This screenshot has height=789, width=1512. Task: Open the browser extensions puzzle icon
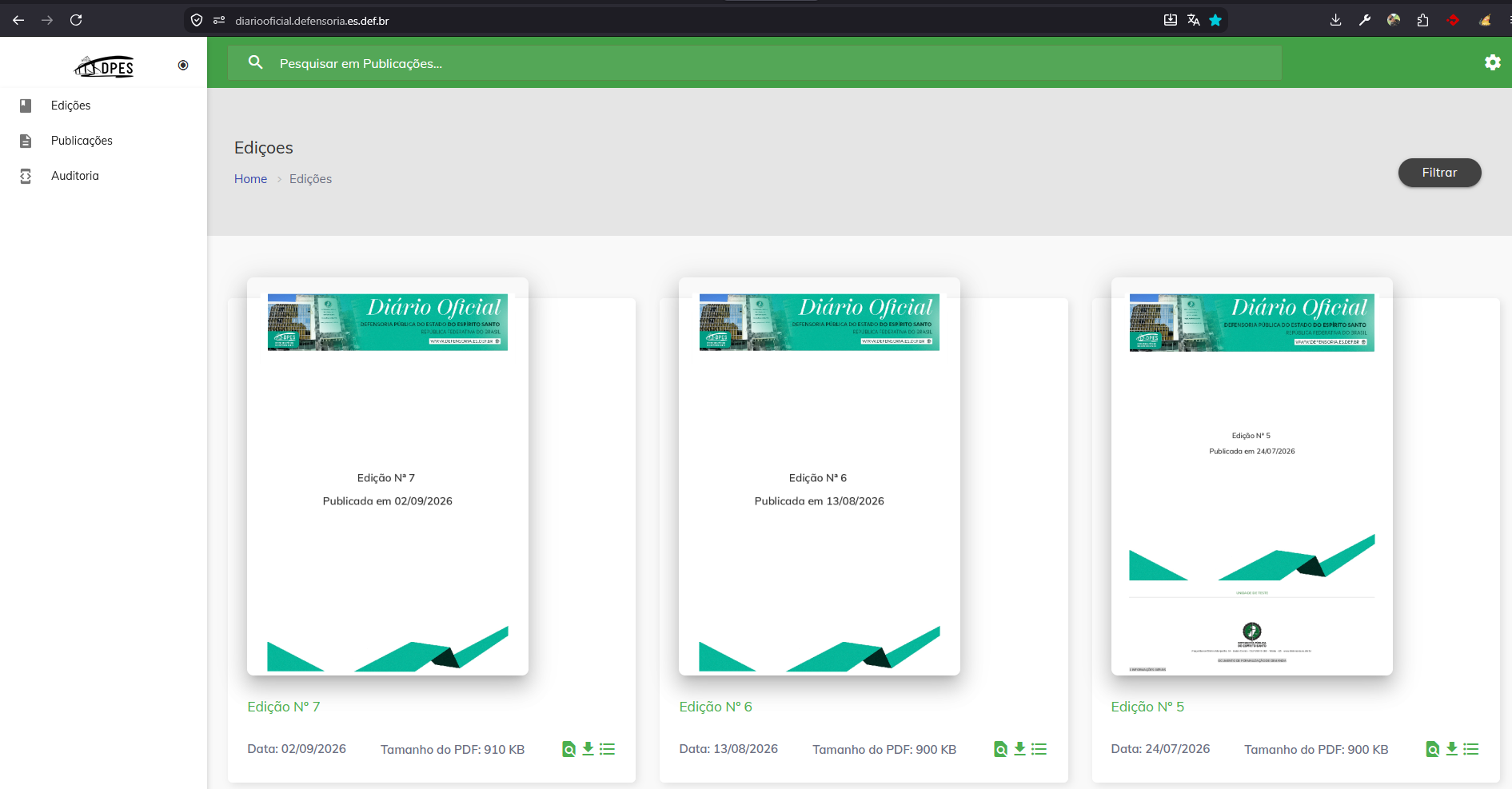(1422, 20)
